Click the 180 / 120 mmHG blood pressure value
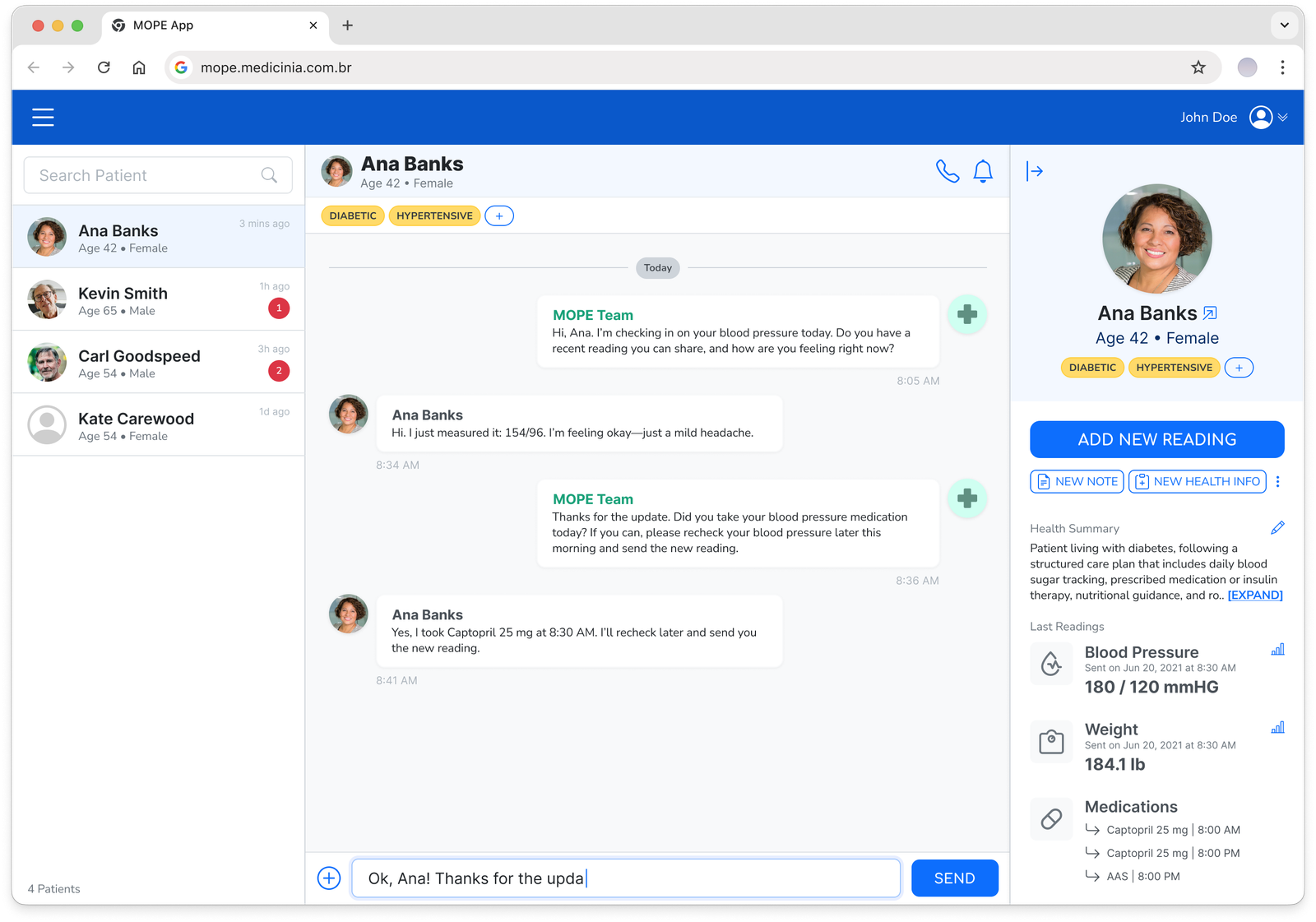This screenshot has width=1316, height=922. (x=1151, y=688)
